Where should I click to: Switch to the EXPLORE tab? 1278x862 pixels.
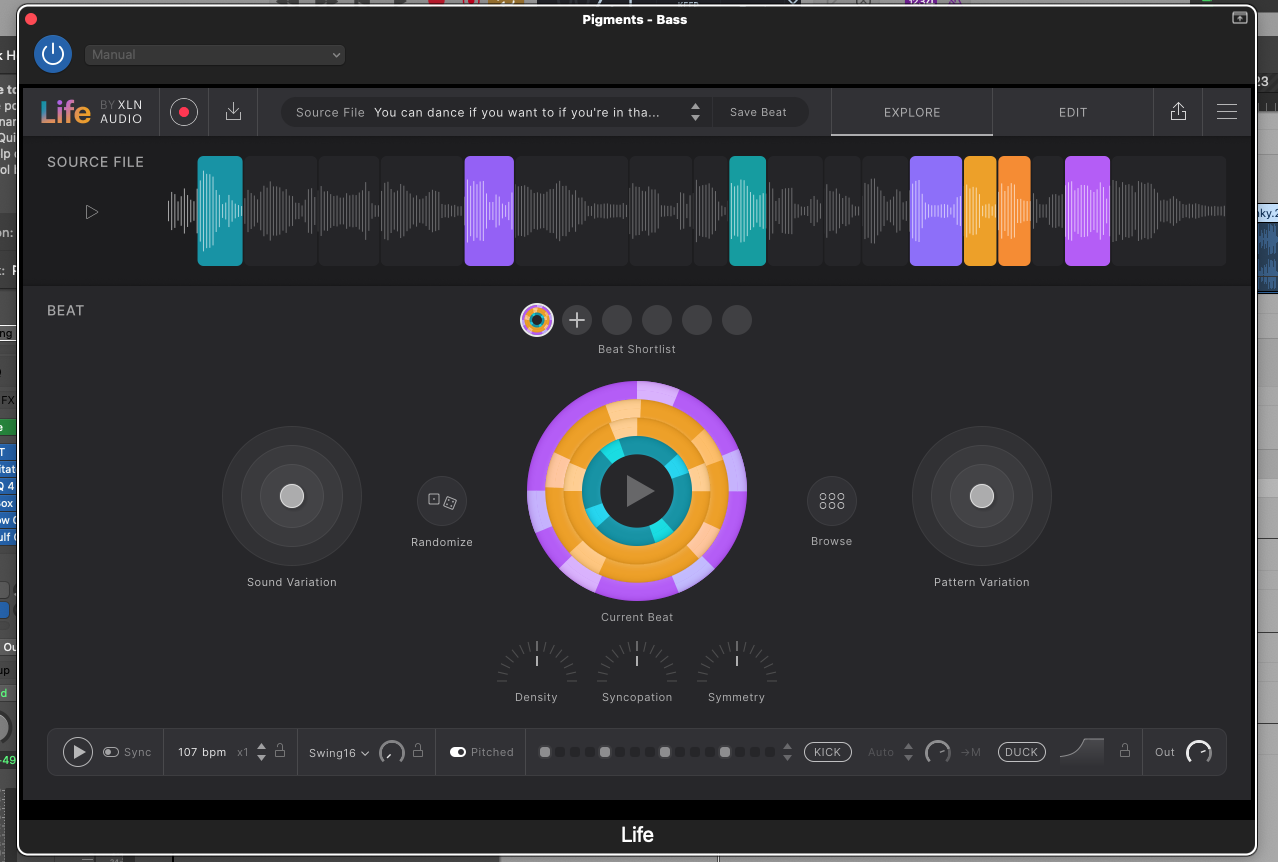[911, 112]
